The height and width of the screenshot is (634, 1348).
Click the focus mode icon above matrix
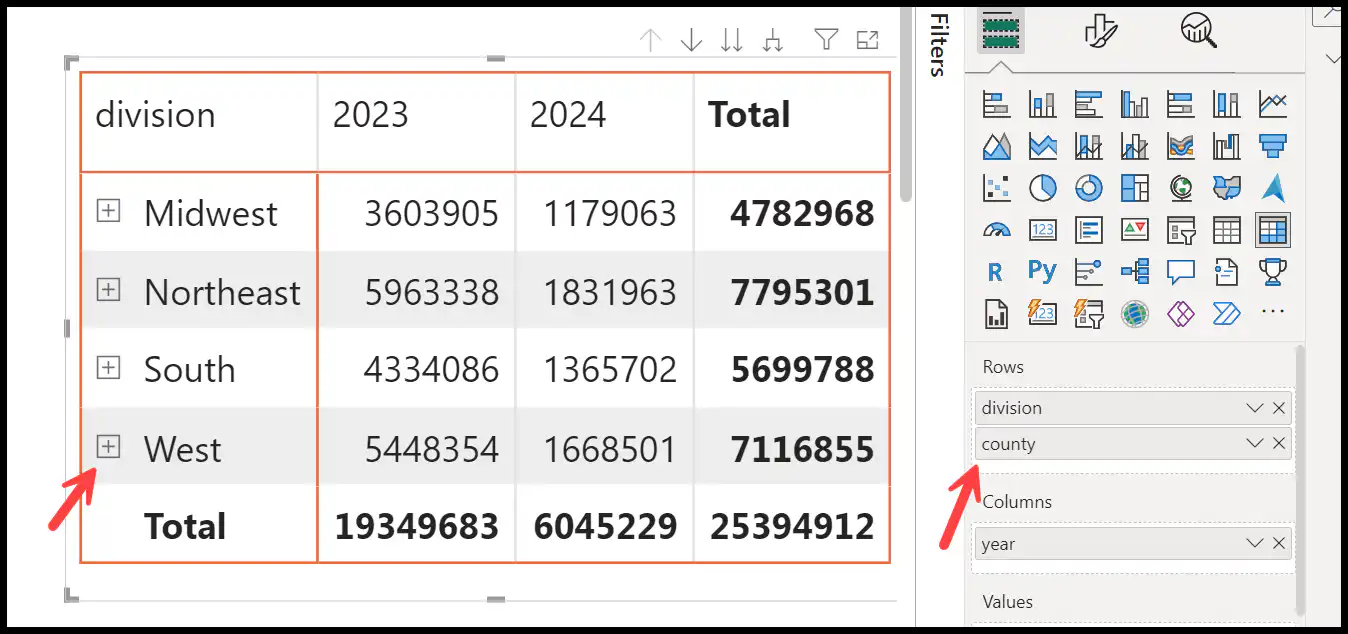pyautogui.click(x=868, y=40)
